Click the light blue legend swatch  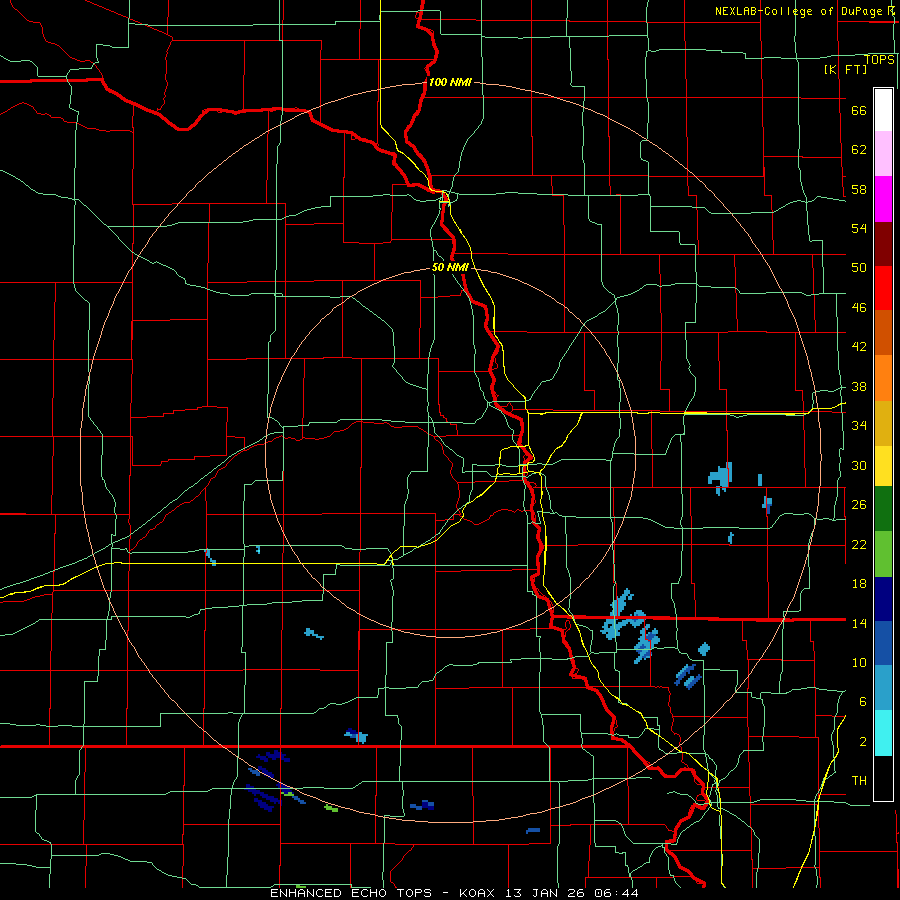(x=883, y=688)
